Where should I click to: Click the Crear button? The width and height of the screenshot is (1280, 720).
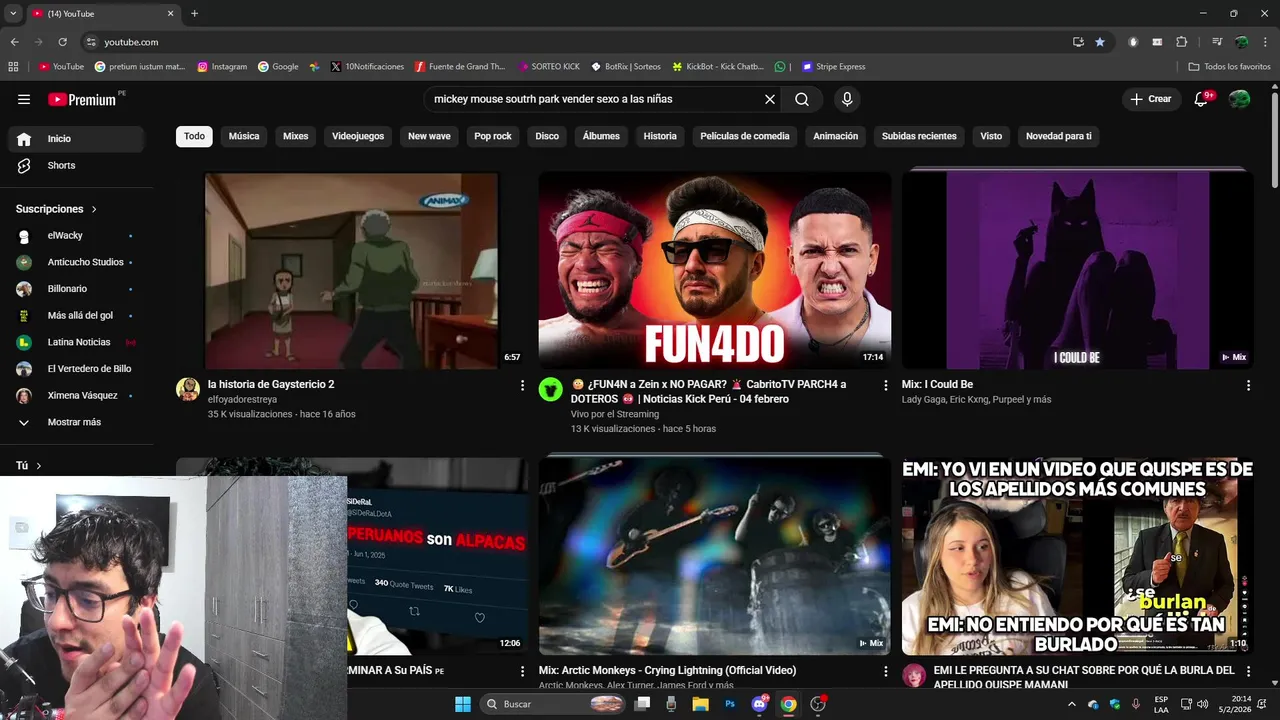(x=1150, y=99)
